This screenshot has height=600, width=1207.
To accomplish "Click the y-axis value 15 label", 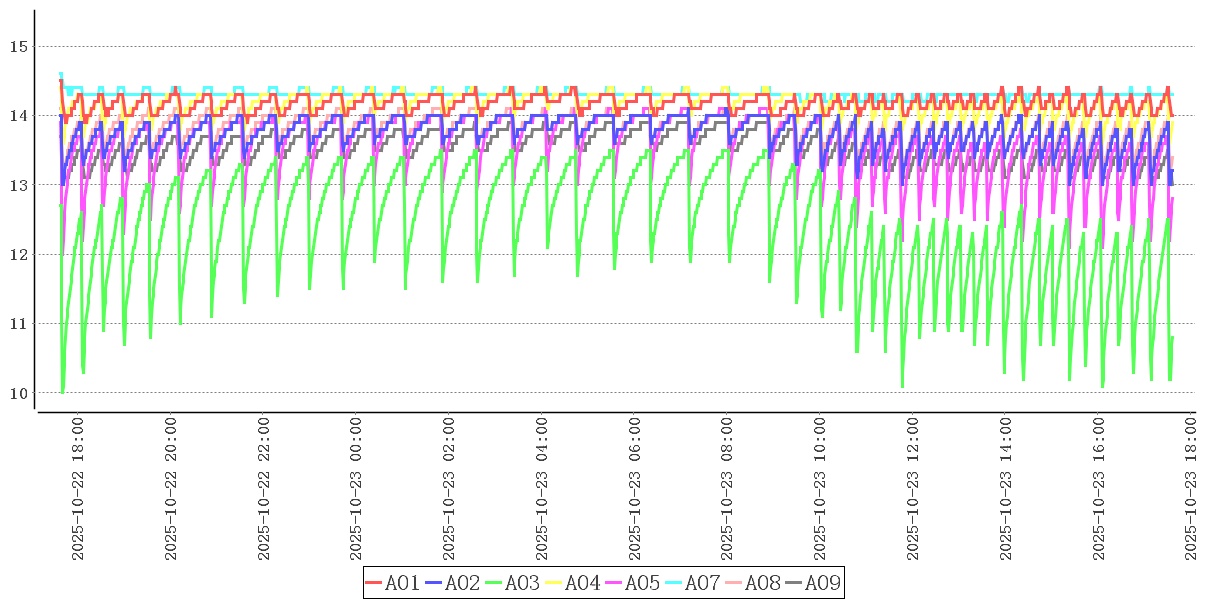I will [18, 46].
